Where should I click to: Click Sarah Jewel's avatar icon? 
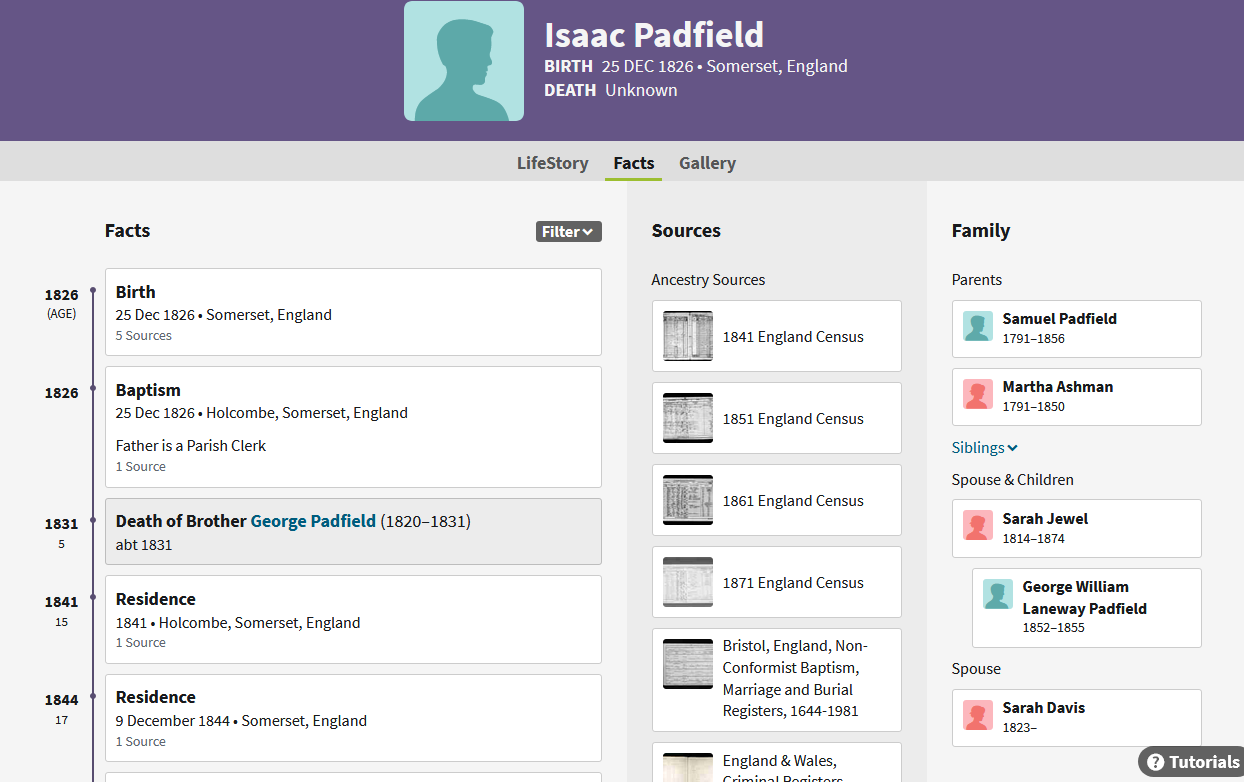click(978, 527)
